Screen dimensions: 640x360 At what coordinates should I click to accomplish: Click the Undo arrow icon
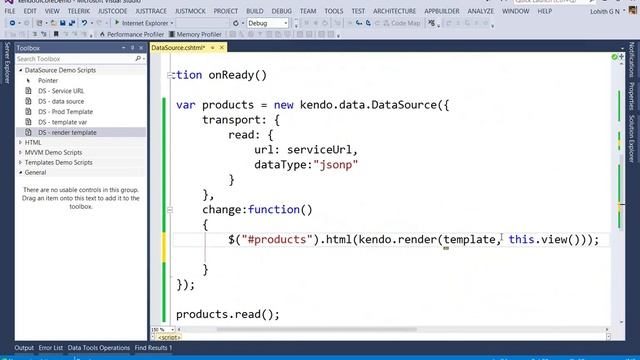point(84,23)
